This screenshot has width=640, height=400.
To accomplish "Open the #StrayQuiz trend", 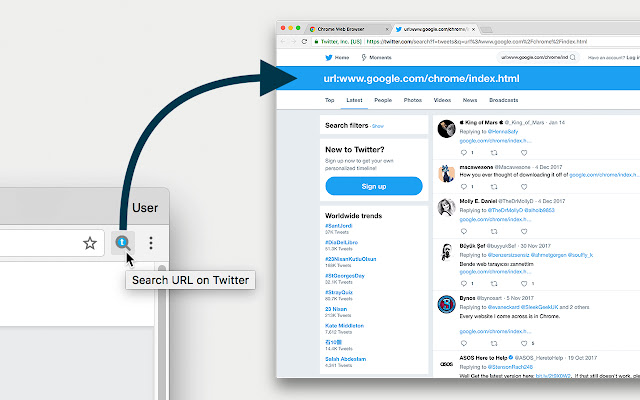I will click(339, 292).
